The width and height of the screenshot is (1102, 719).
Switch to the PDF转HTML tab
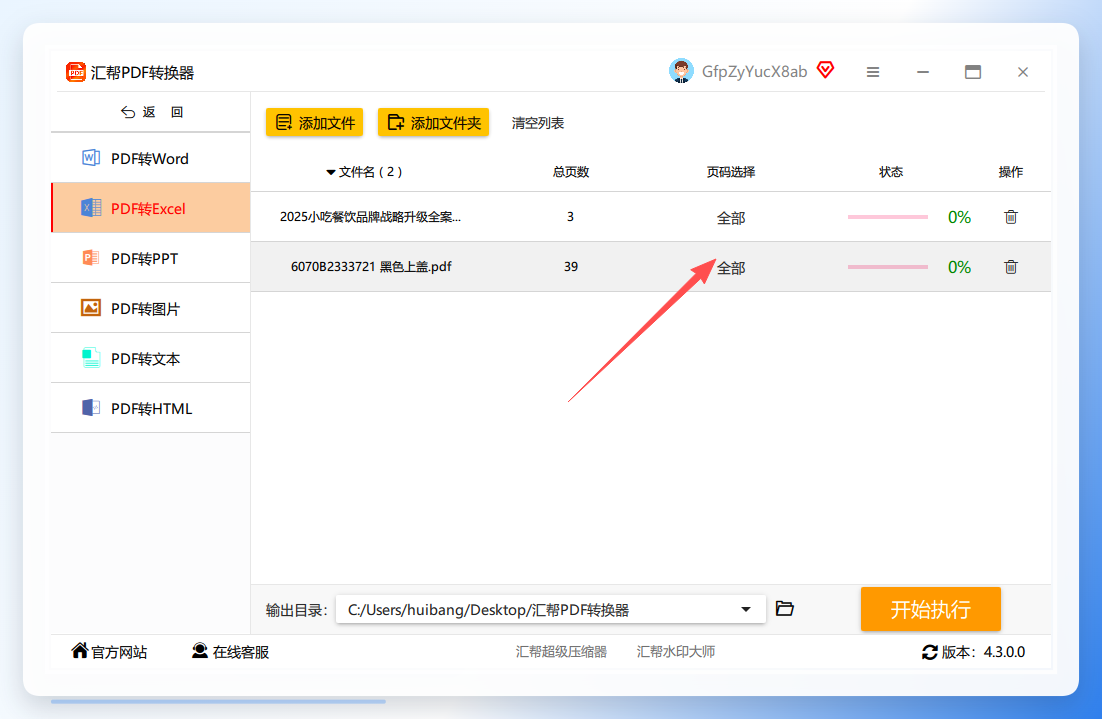[x=150, y=408]
